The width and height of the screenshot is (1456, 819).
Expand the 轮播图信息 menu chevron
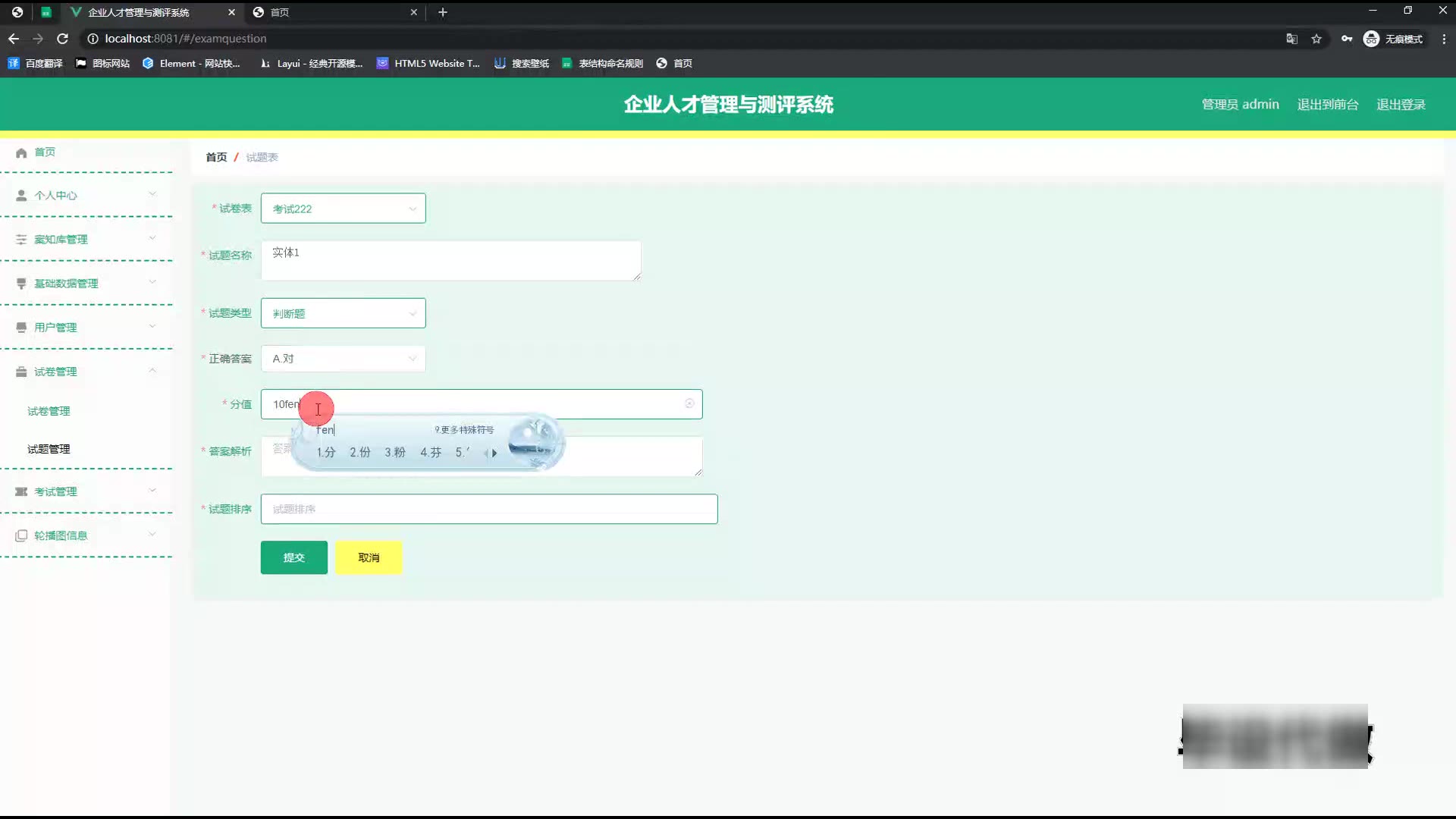(152, 534)
